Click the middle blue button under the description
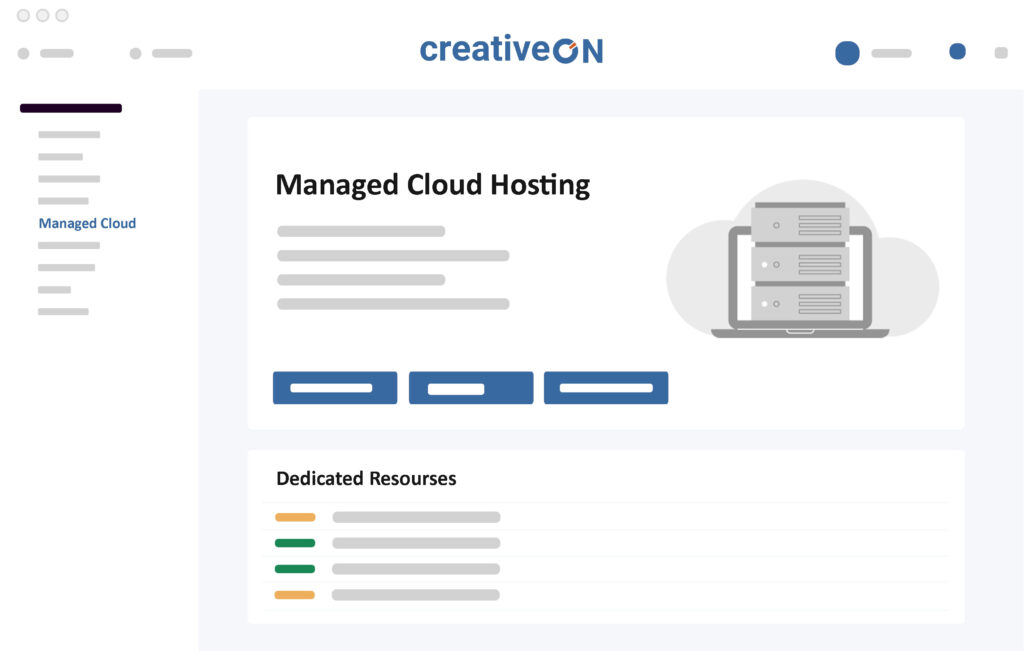The image size is (1024, 651). tap(470, 388)
